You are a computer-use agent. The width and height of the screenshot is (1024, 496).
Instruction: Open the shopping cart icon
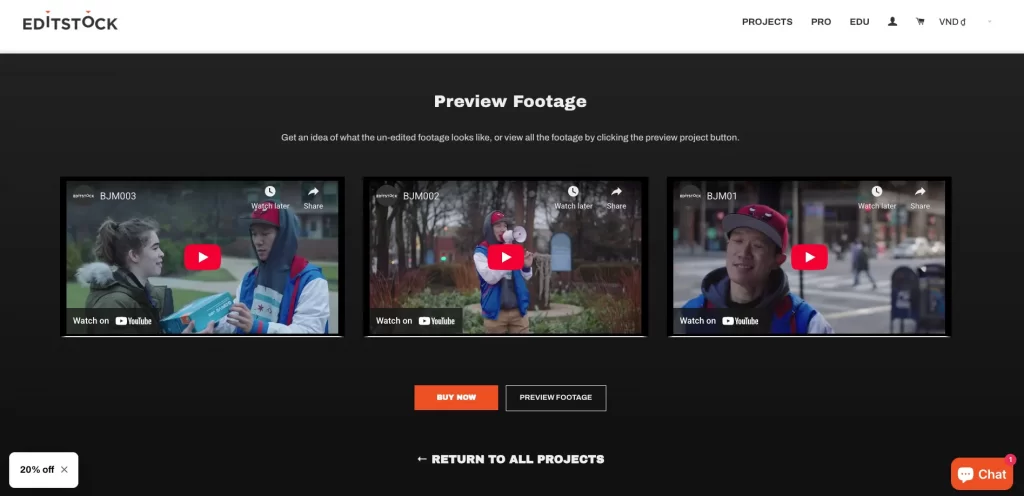pos(920,22)
